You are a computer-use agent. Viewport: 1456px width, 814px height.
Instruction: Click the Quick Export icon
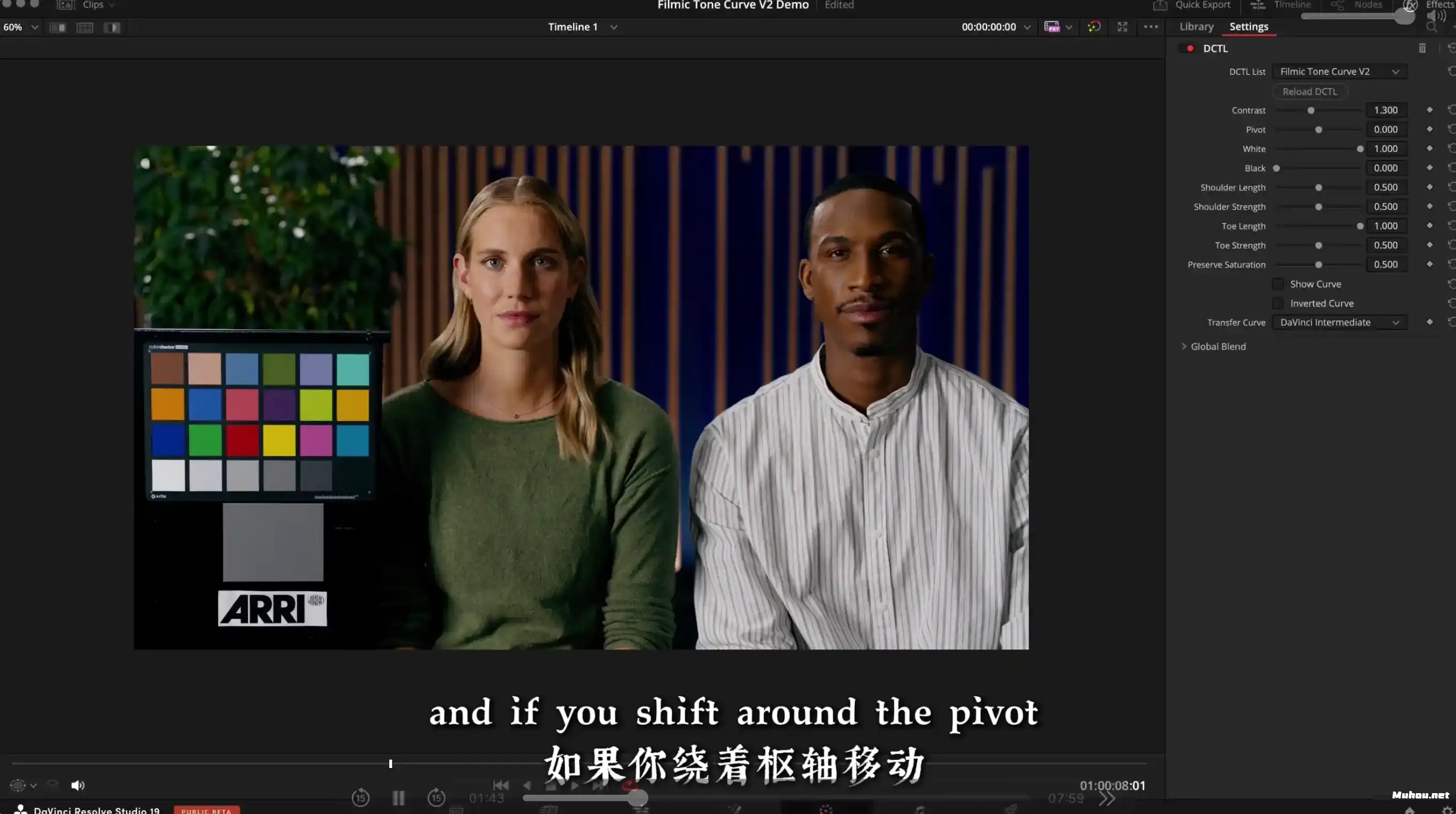1160,5
